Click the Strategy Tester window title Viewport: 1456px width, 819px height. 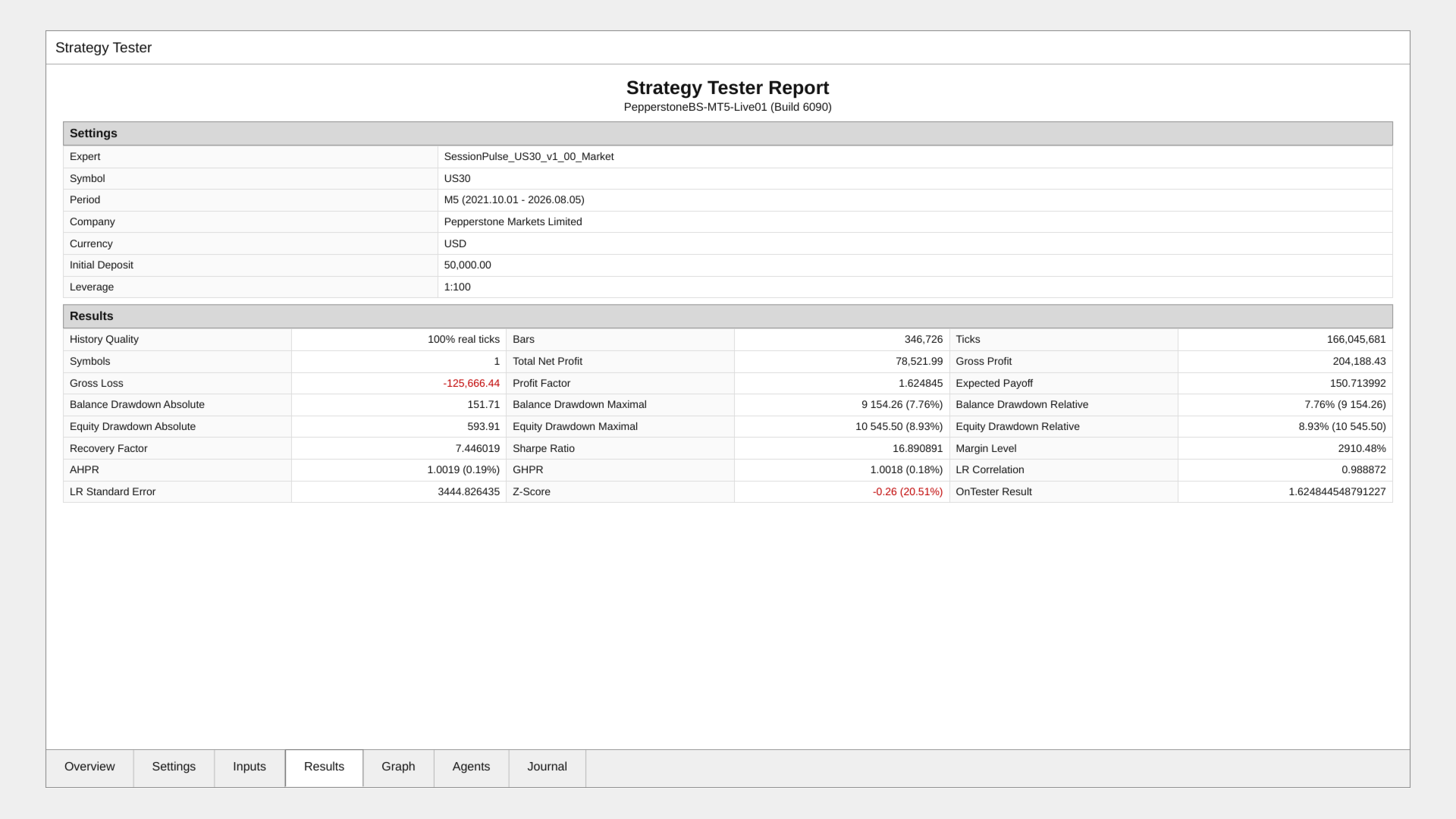[x=103, y=48]
